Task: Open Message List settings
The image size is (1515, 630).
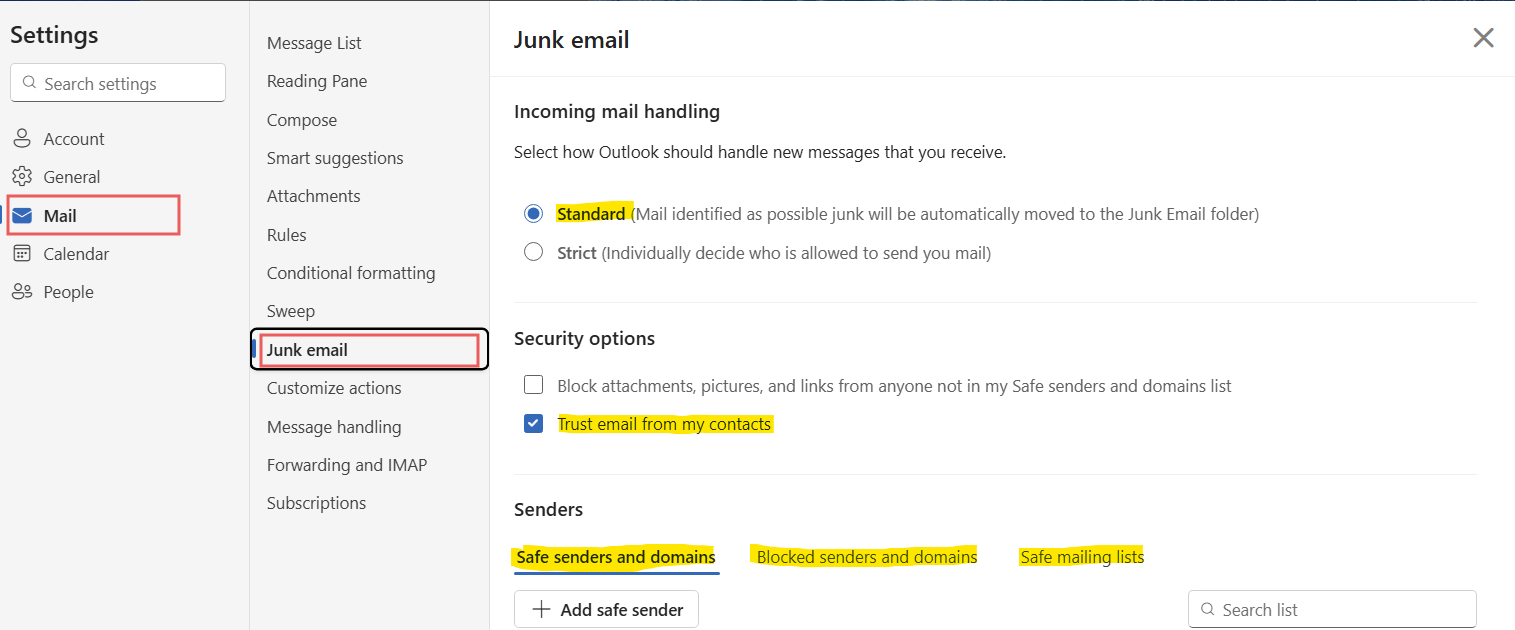Action: [x=314, y=43]
